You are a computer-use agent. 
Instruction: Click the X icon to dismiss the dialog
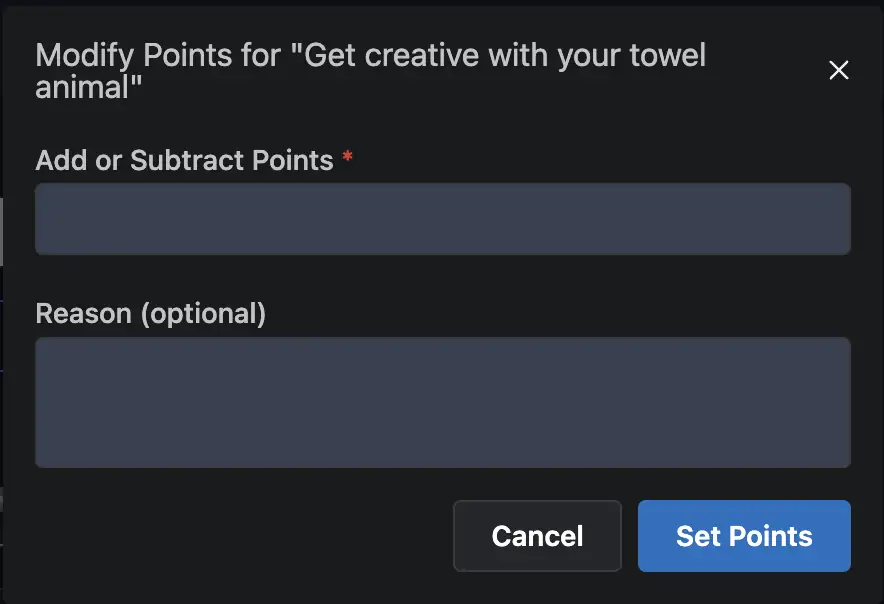click(838, 70)
